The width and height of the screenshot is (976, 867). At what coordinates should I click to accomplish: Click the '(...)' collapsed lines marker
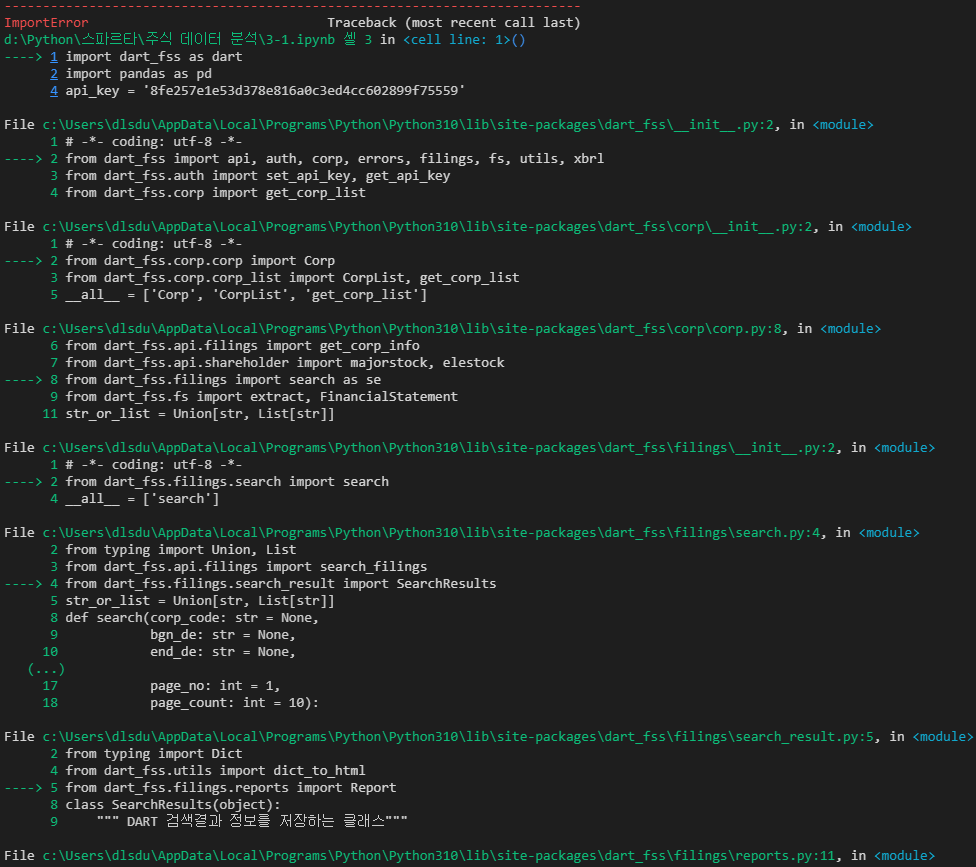(46, 669)
